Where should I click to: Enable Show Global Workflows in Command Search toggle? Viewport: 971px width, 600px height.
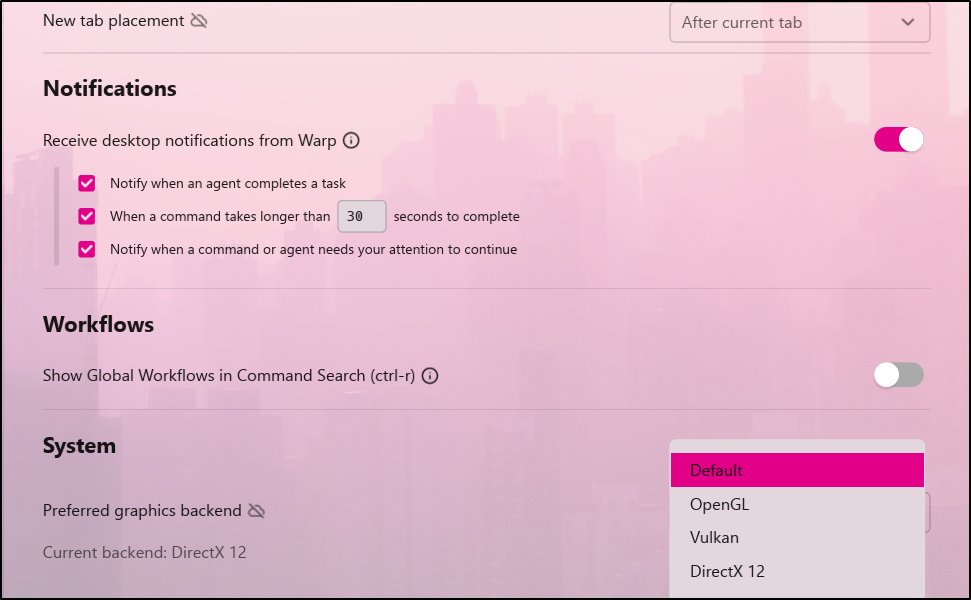coord(898,375)
